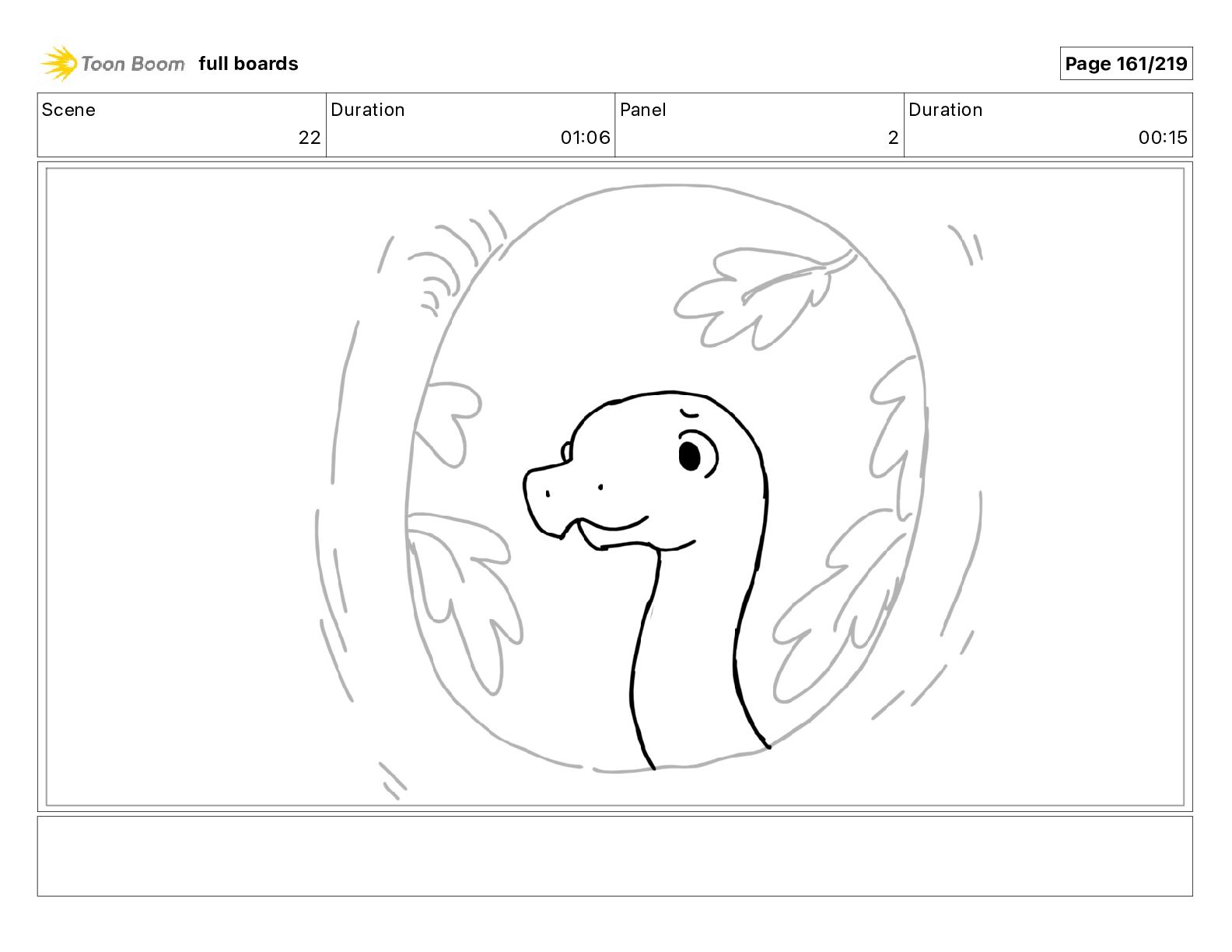Click the Duration label next to Scene

(368, 110)
